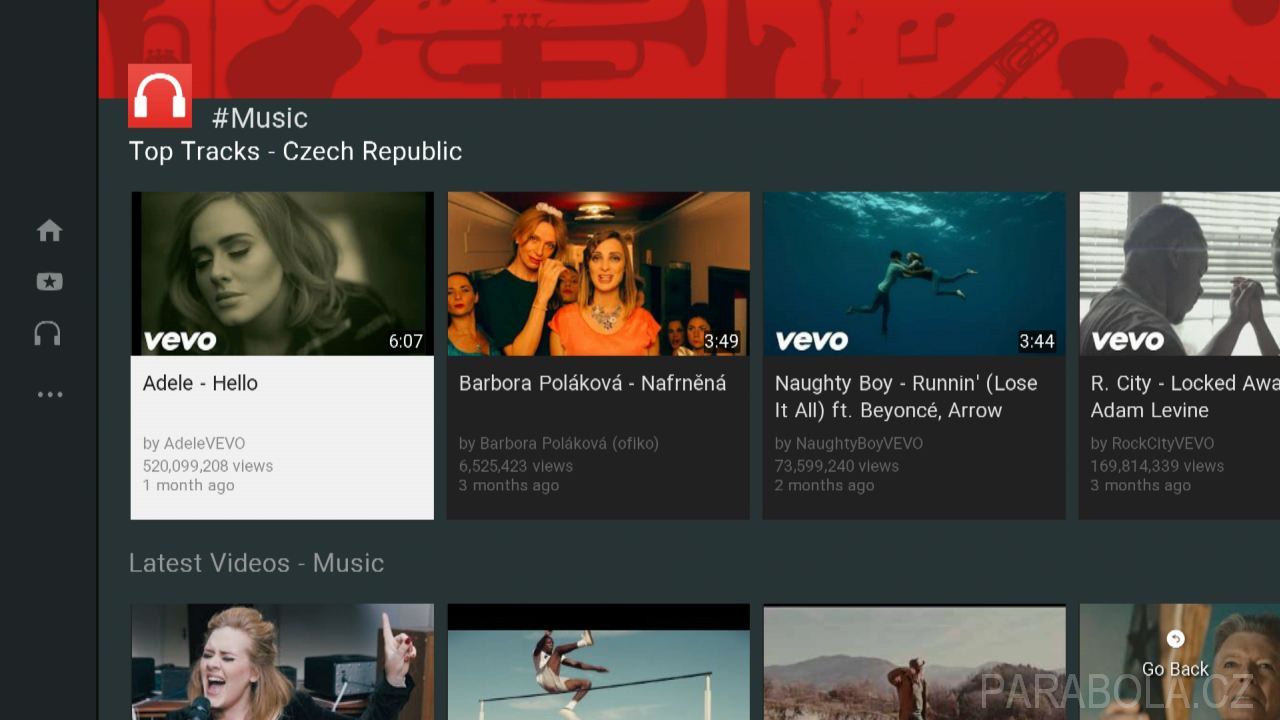This screenshot has height=720, width=1280.
Task: Click the 73,599,240 views text
Action: point(836,466)
